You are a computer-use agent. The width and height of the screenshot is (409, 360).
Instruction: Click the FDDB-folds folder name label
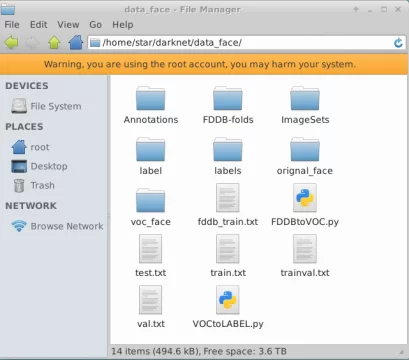[x=228, y=120]
